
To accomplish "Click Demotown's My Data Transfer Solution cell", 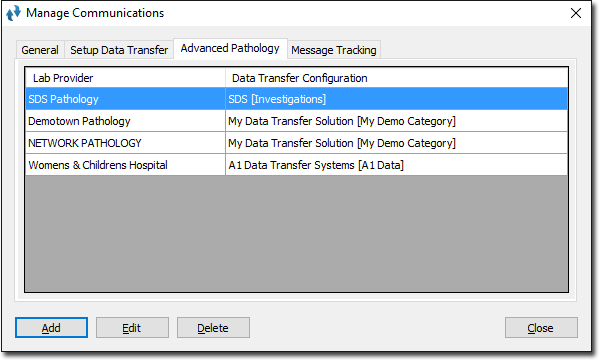I will pos(397,121).
